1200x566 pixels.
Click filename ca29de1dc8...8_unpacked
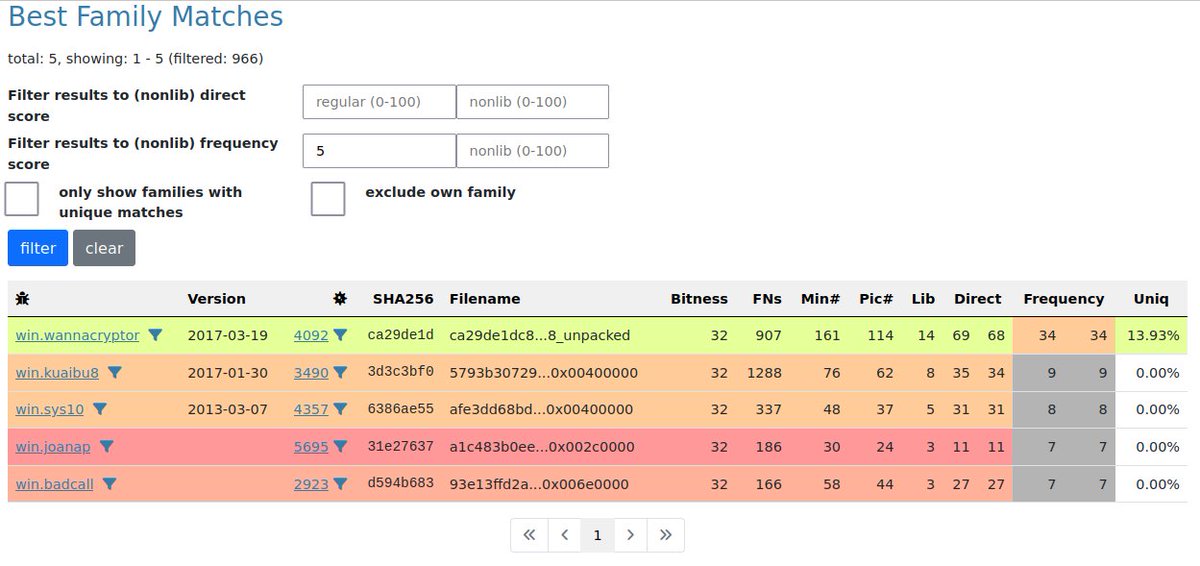click(540, 336)
